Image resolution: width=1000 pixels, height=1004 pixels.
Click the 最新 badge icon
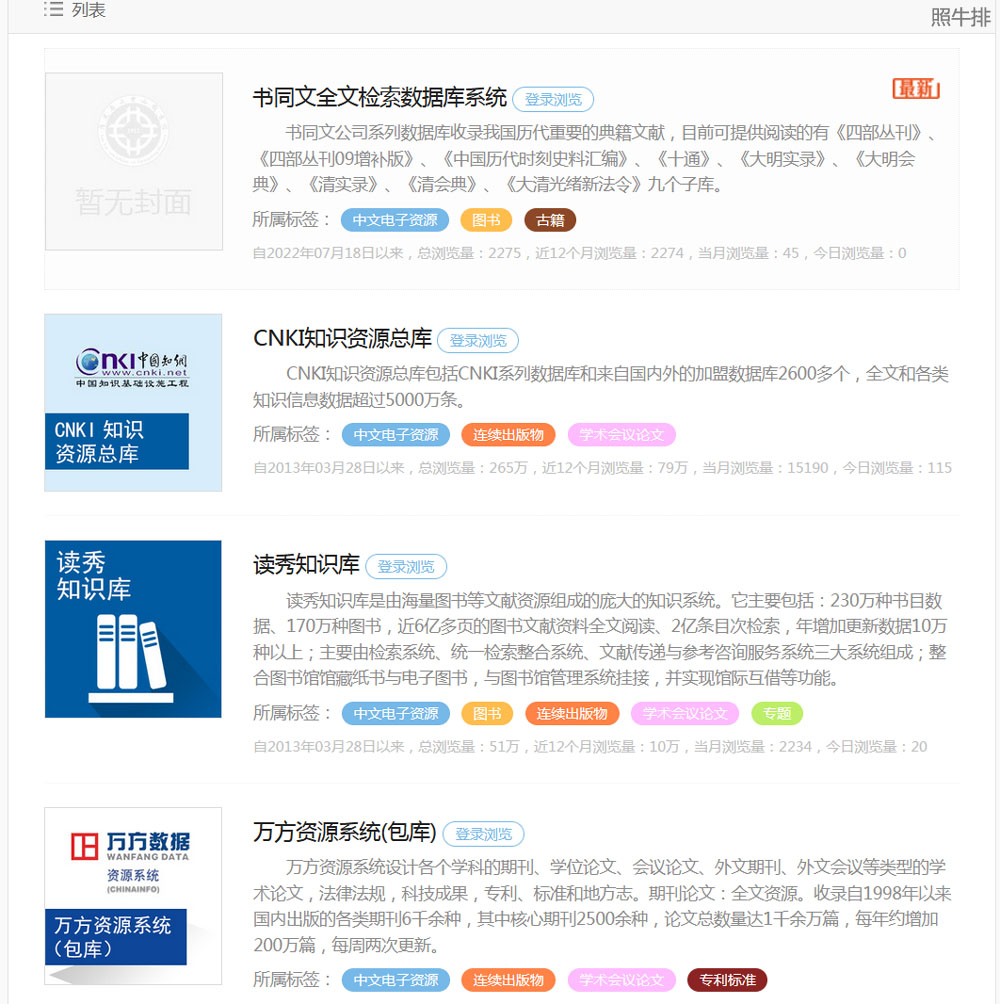click(916, 88)
